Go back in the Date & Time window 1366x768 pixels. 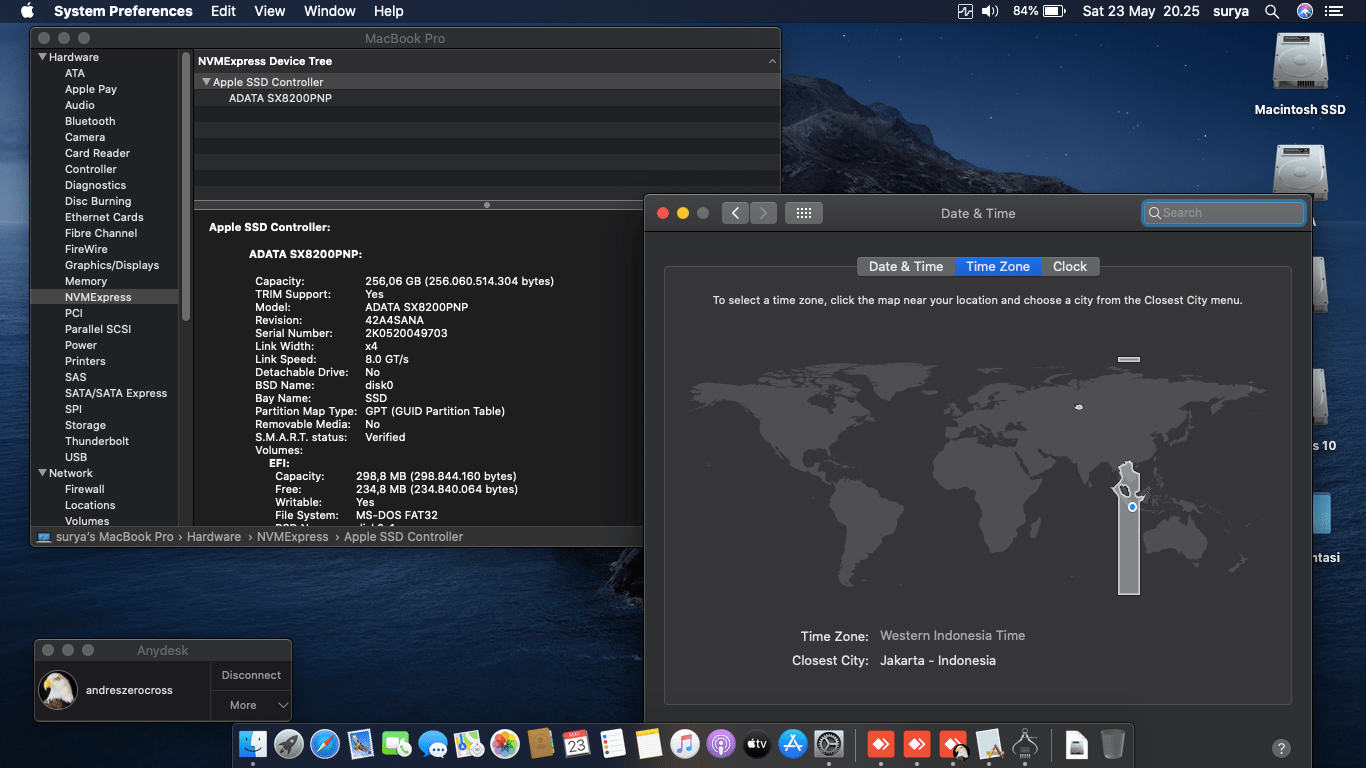tap(735, 213)
